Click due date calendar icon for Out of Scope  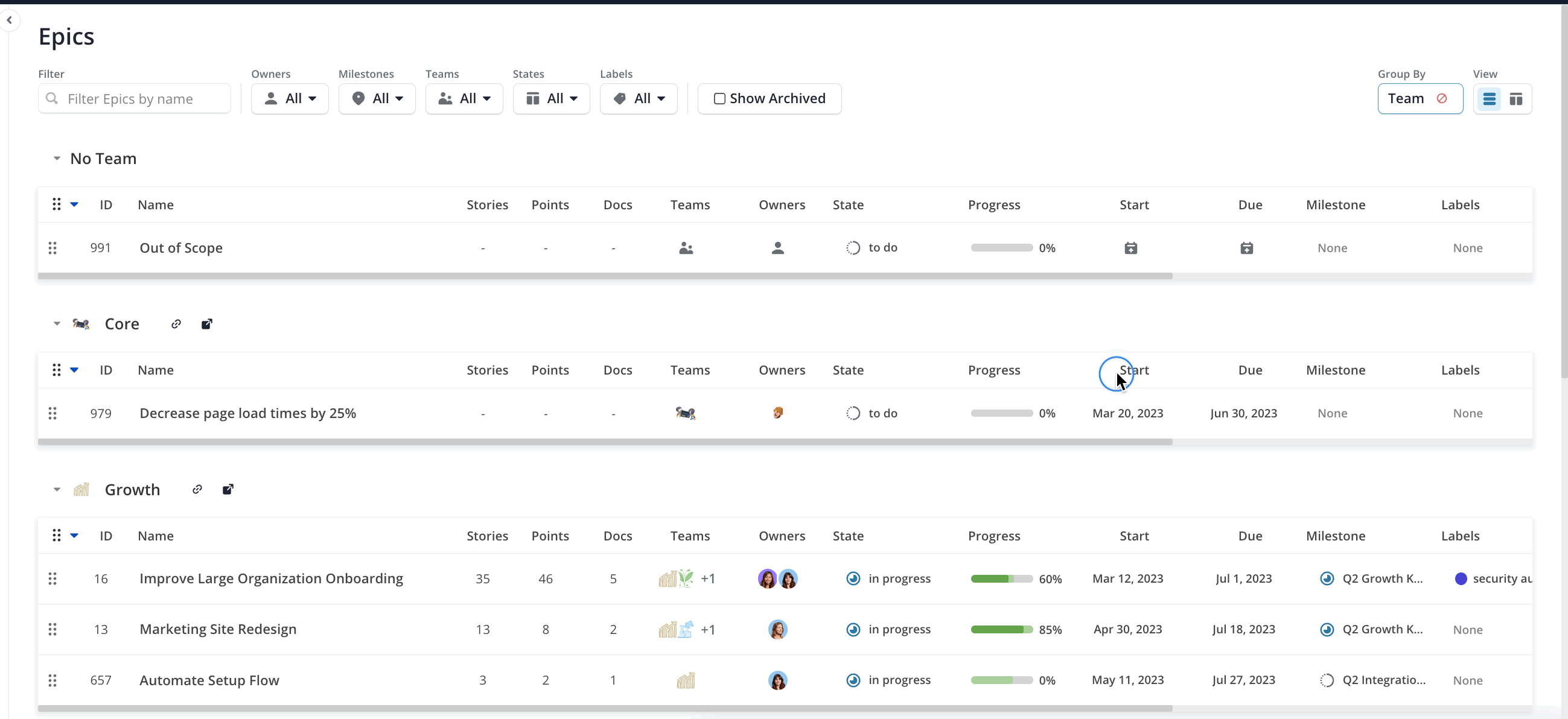pos(1246,247)
